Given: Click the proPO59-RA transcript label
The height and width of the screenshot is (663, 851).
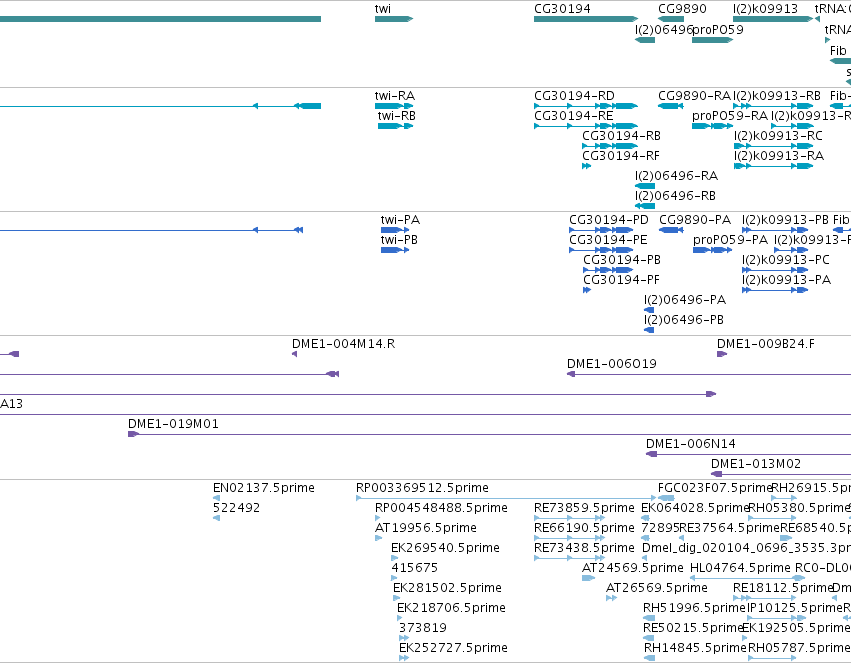Looking at the screenshot, I should (730, 116).
